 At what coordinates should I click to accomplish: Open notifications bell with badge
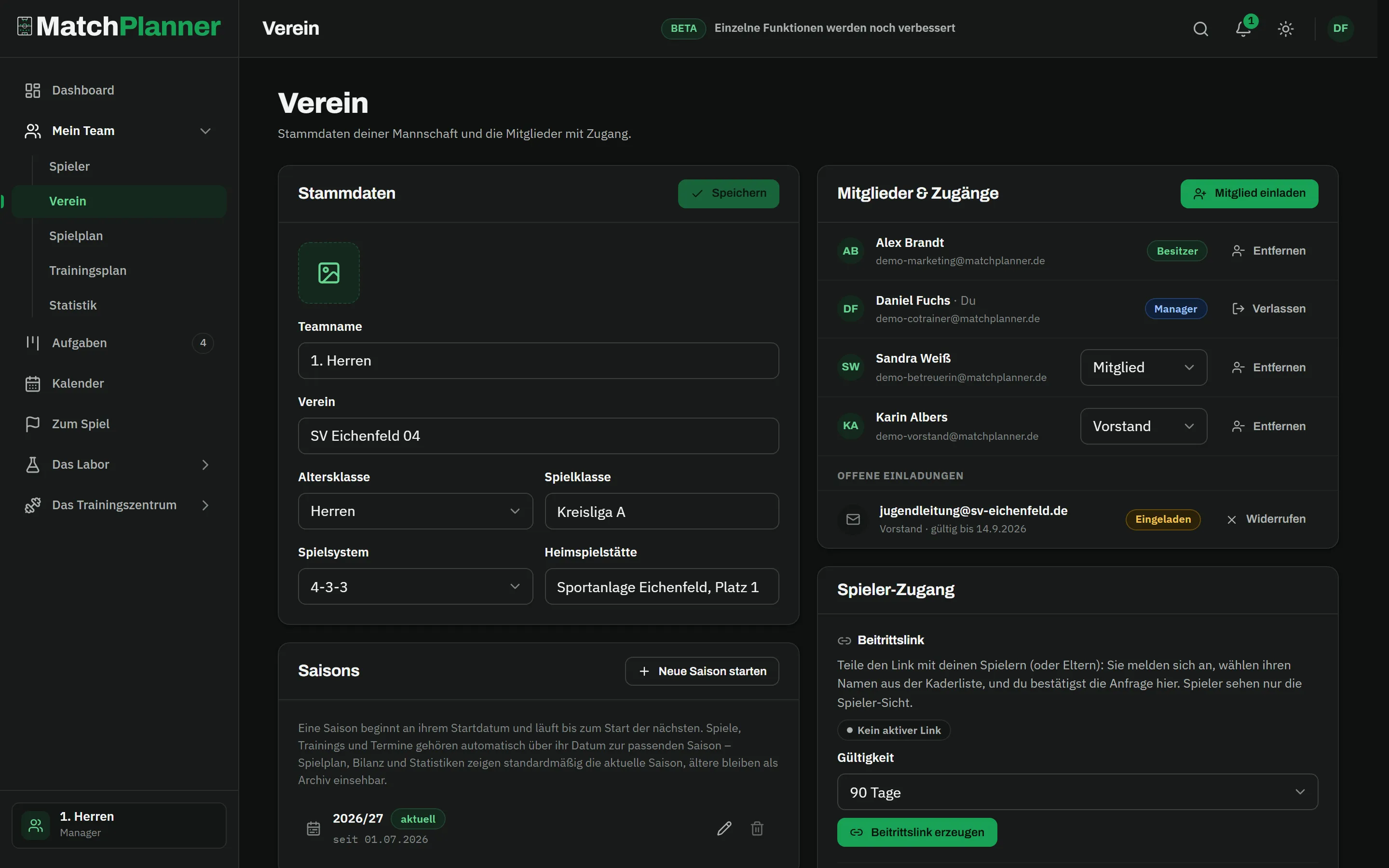tap(1244, 28)
